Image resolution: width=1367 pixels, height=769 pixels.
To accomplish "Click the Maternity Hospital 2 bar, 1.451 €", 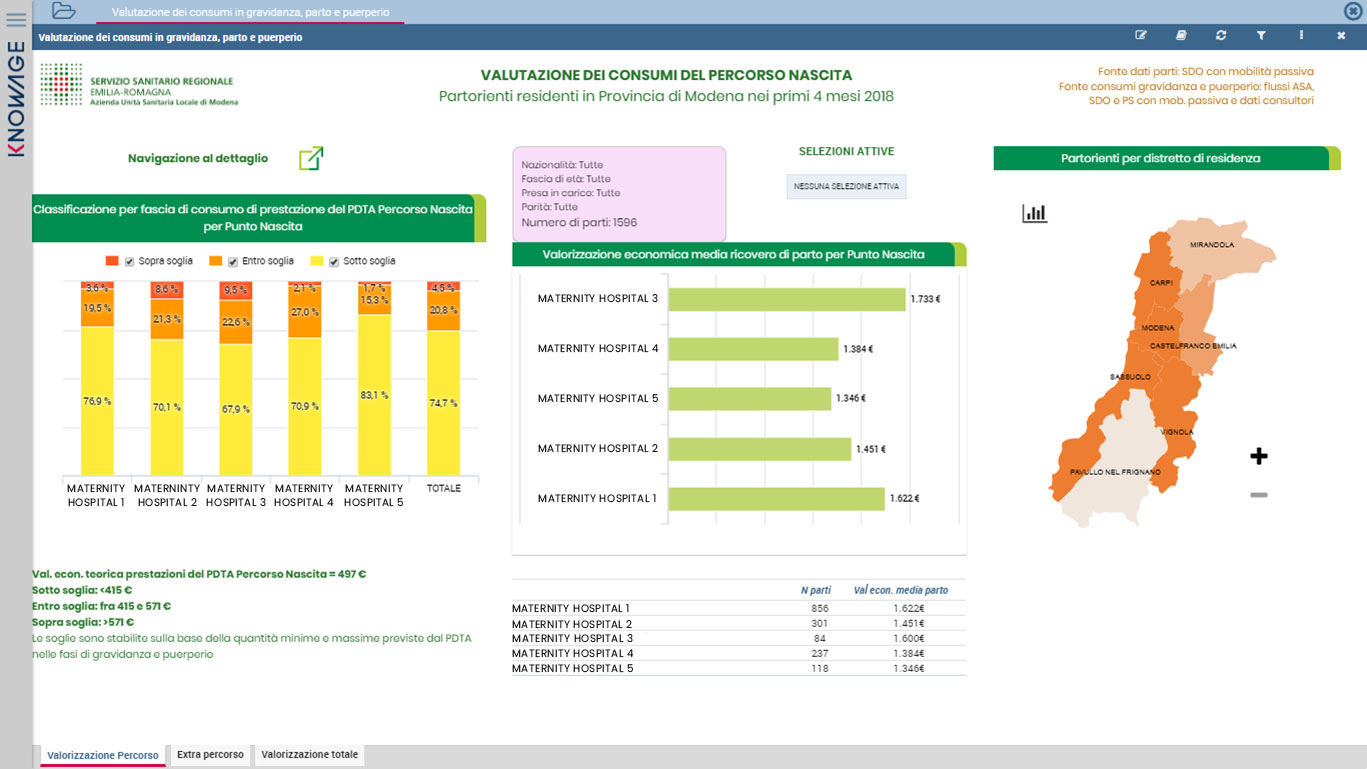I will coord(760,449).
